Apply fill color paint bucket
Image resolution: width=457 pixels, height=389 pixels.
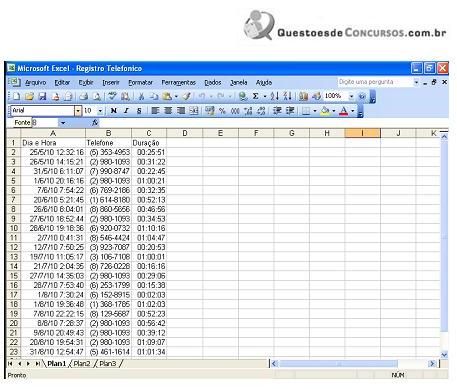(x=325, y=111)
